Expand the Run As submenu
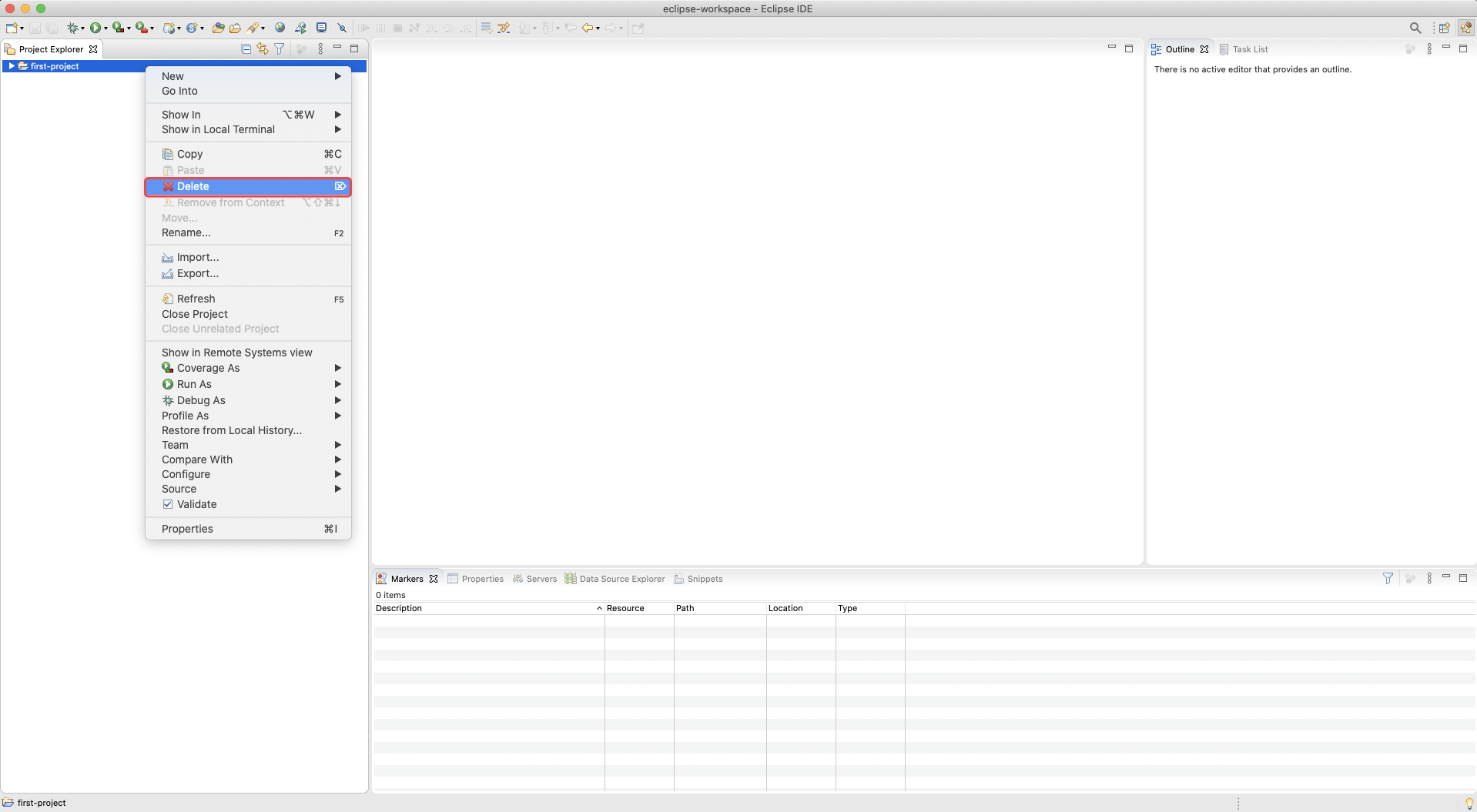The height and width of the screenshot is (812, 1477). coord(248,384)
